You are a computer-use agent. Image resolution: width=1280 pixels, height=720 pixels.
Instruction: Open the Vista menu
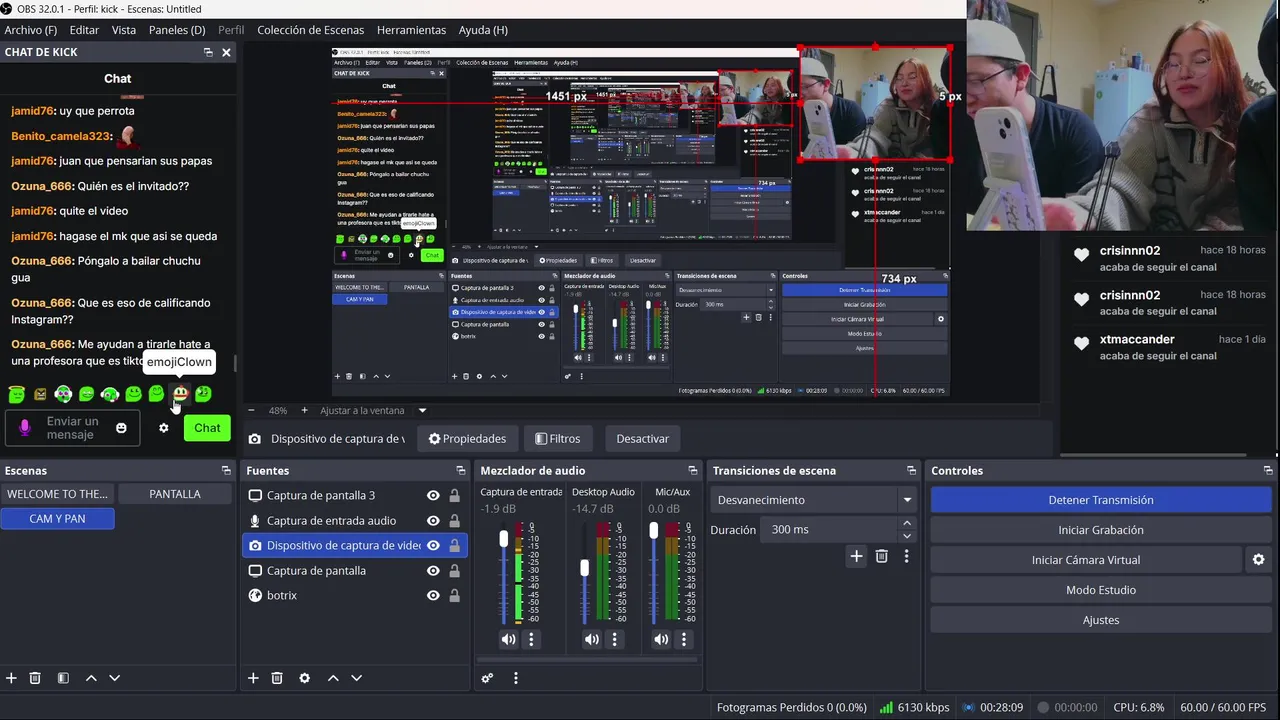(124, 30)
